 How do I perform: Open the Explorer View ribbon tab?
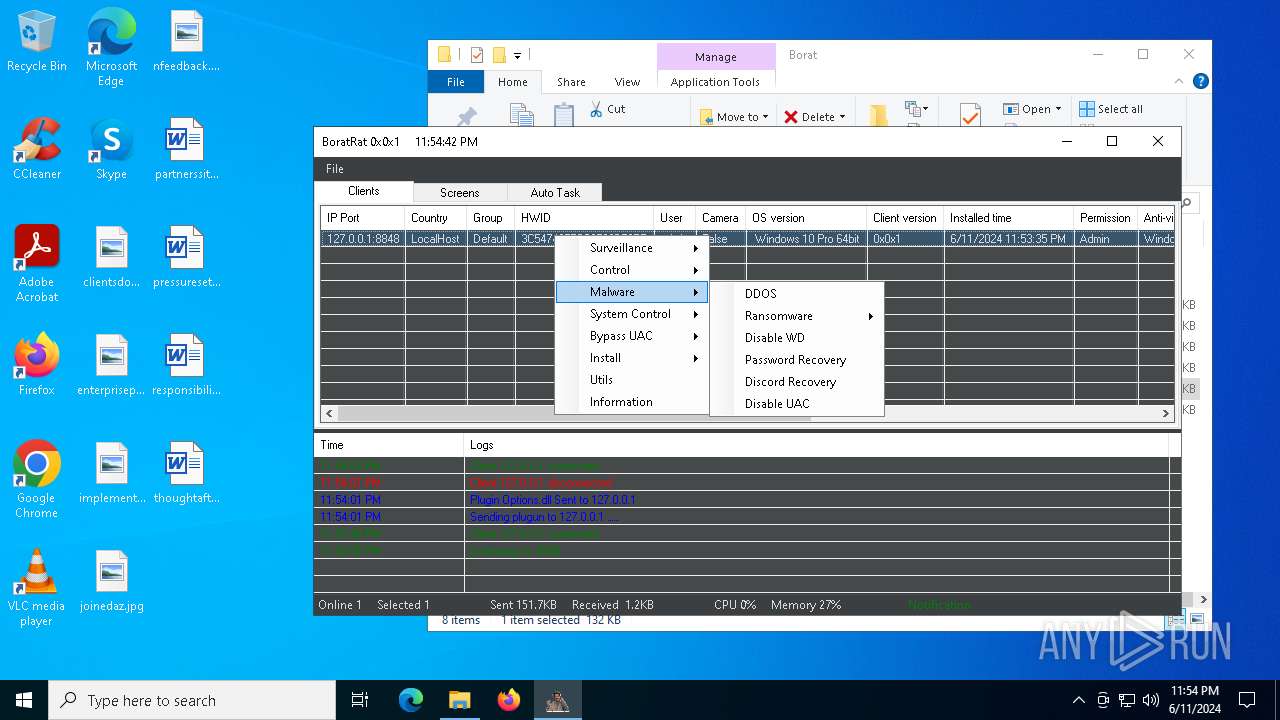[x=627, y=82]
